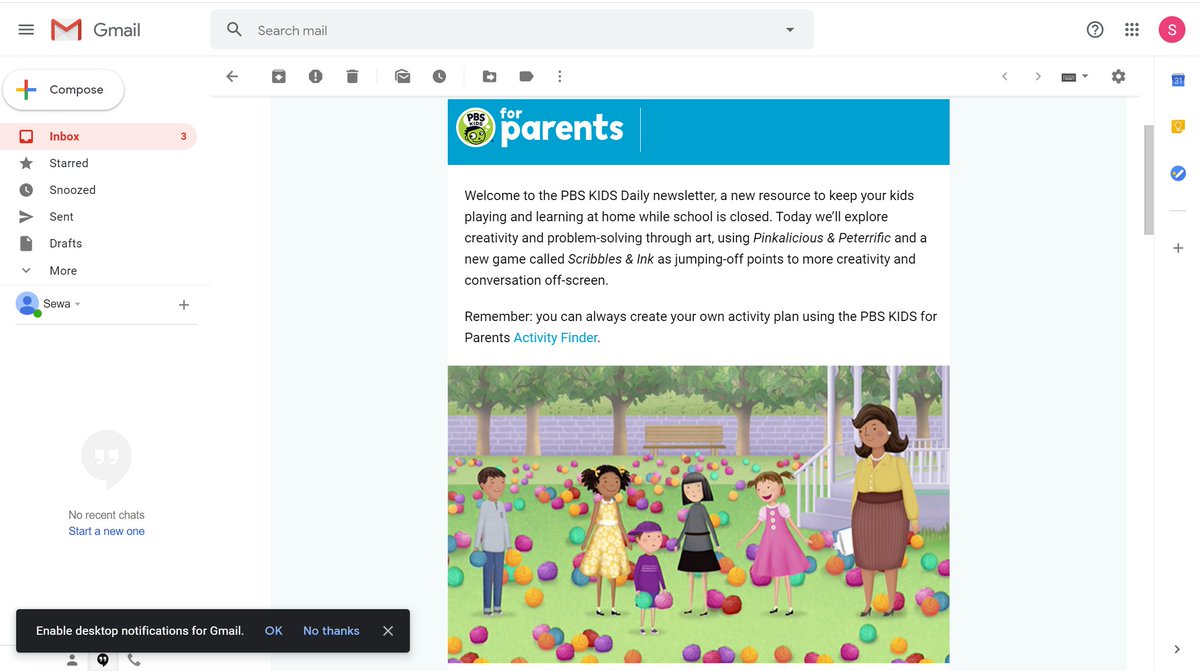Accept desktop notifications with OK
This screenshot has height=671, width=1200.
(x=274, y=631)
